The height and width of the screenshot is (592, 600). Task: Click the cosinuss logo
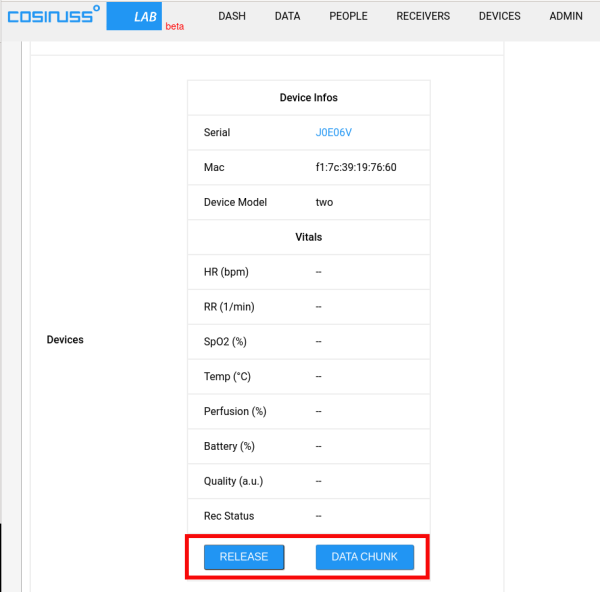coord(52,16)
